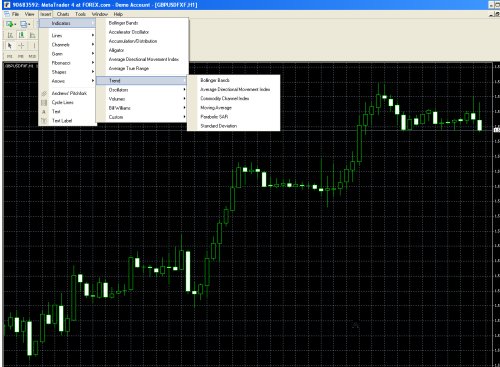Expand the Custom indicators submenu
This screenshot has width=500, height=367.
(x=142, y=117)
